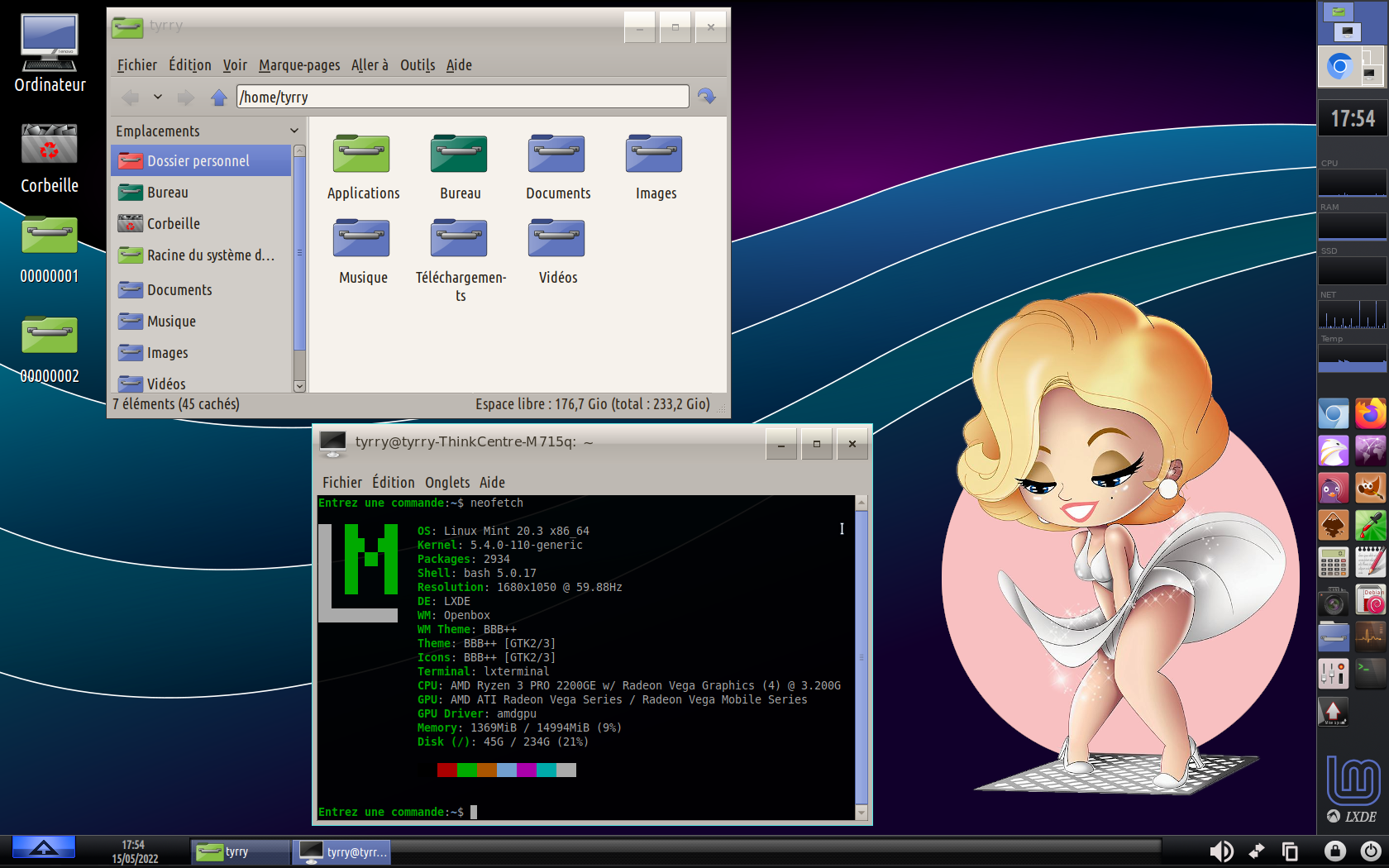Select the Documents folder in the main pane
Image resolution: width=1389 pixels, height=868 pixels.
click(558, 168)
